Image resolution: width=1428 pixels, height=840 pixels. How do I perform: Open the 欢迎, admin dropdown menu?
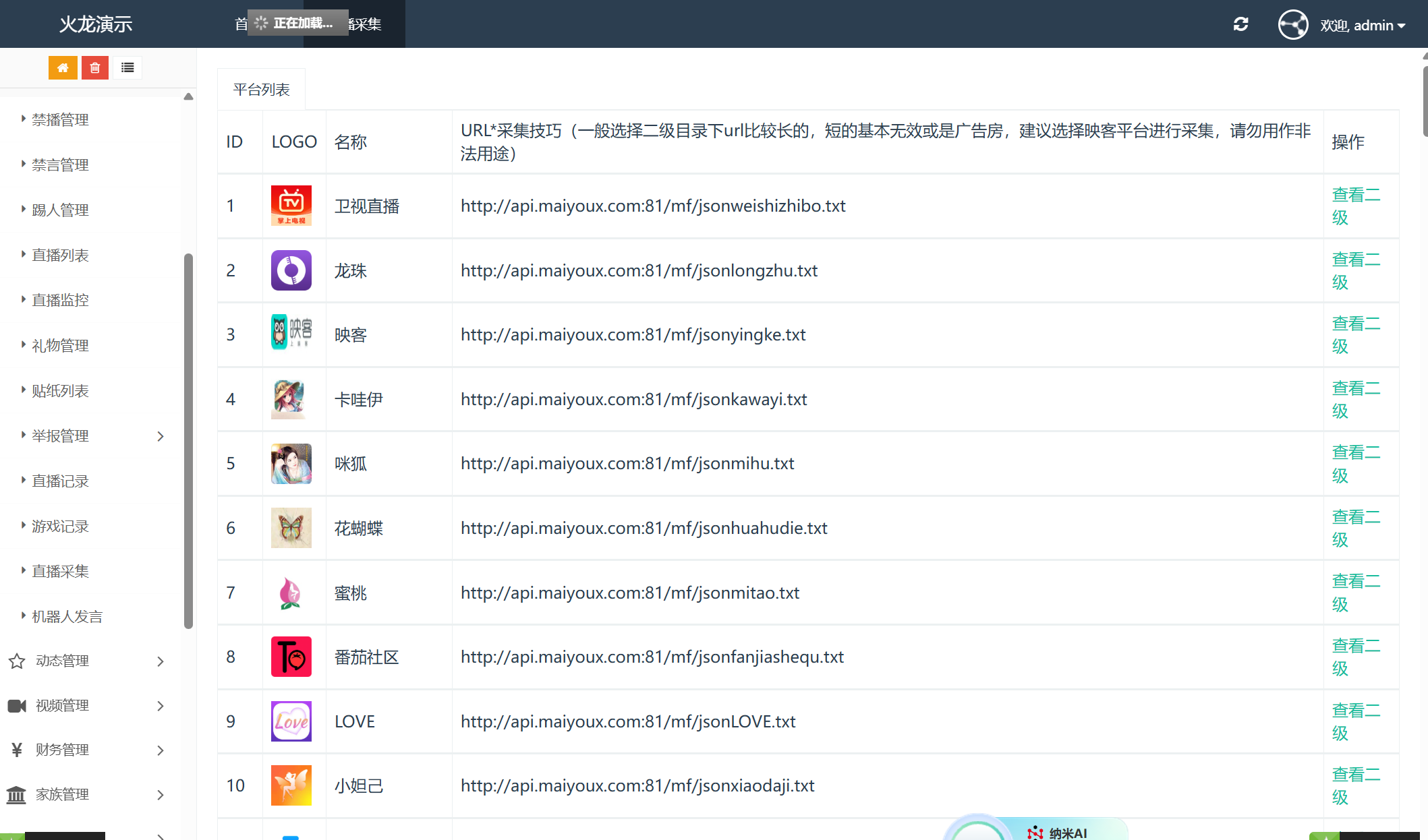coord(1363,26)
